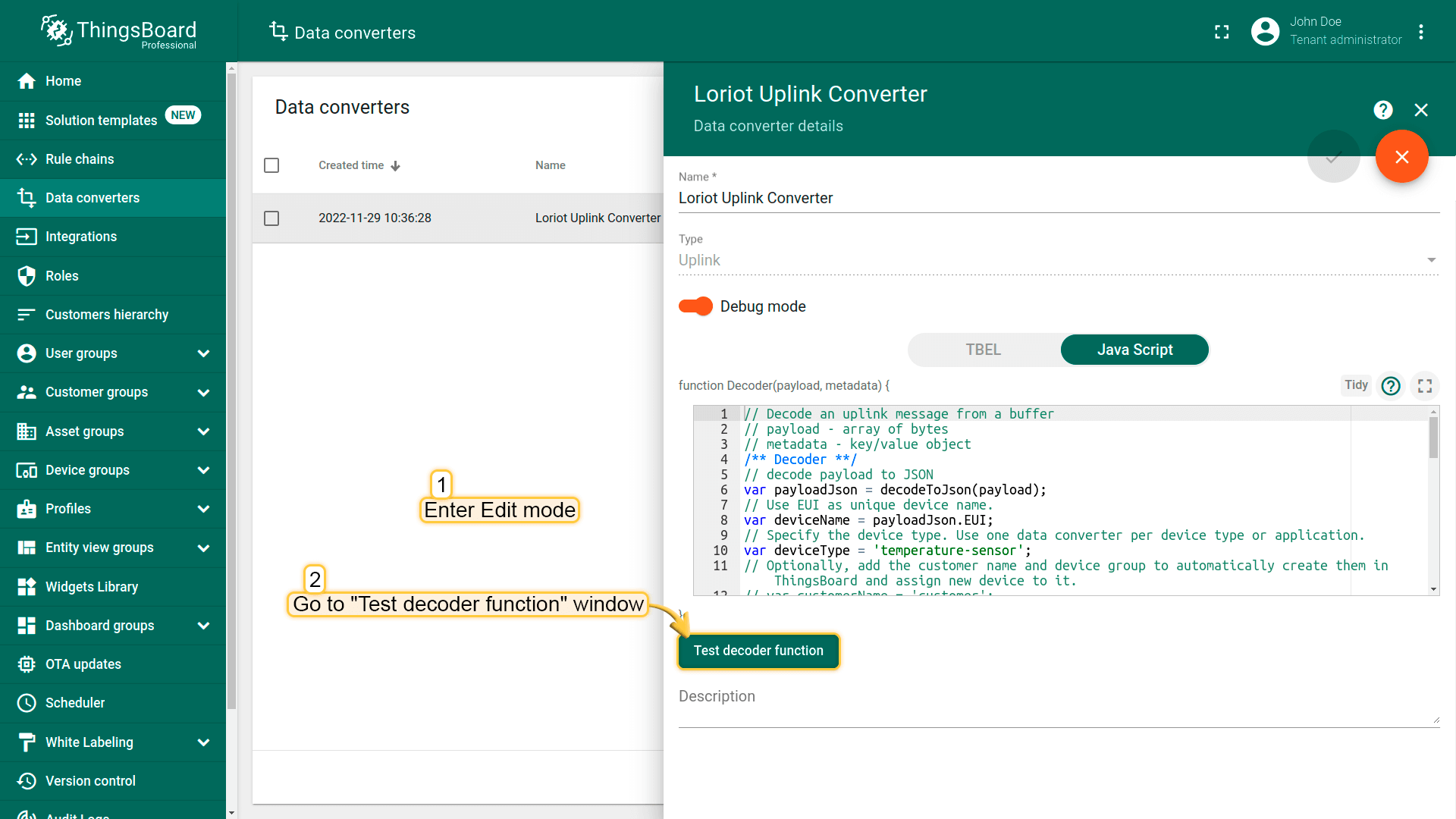Open Integrations page
Screen dimensions: 1456x819
click(113, 237)
